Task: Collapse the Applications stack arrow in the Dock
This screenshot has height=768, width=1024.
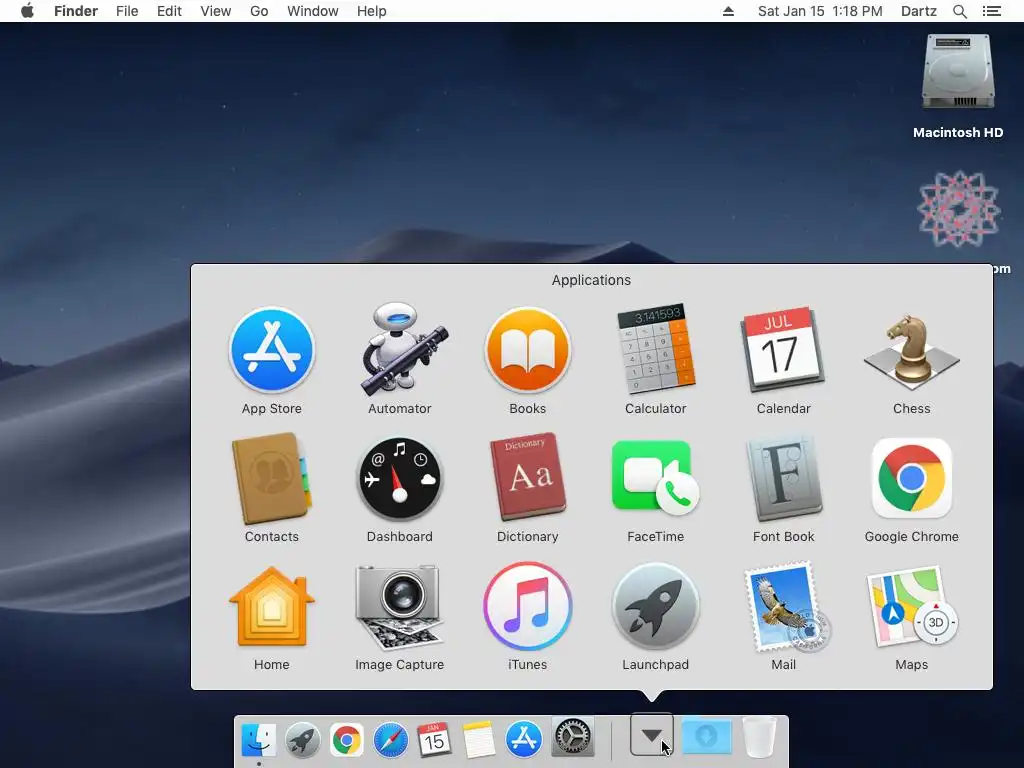Action: coord(651,735)
